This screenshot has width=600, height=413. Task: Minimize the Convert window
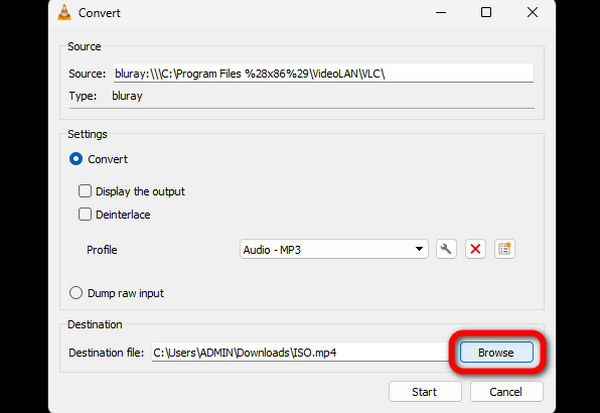click(x=441, y=12)
